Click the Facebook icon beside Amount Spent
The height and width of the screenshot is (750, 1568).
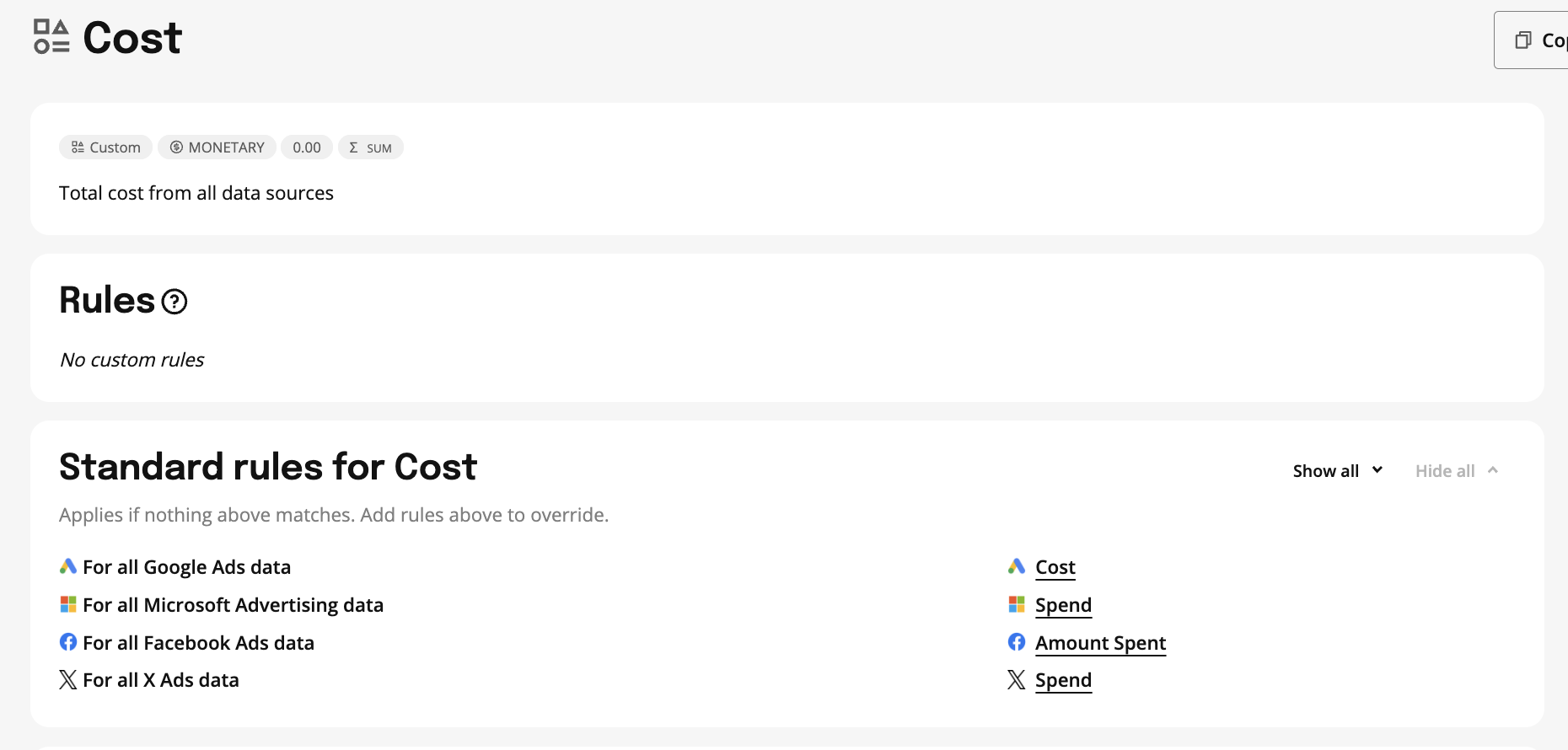point(1017,643)
